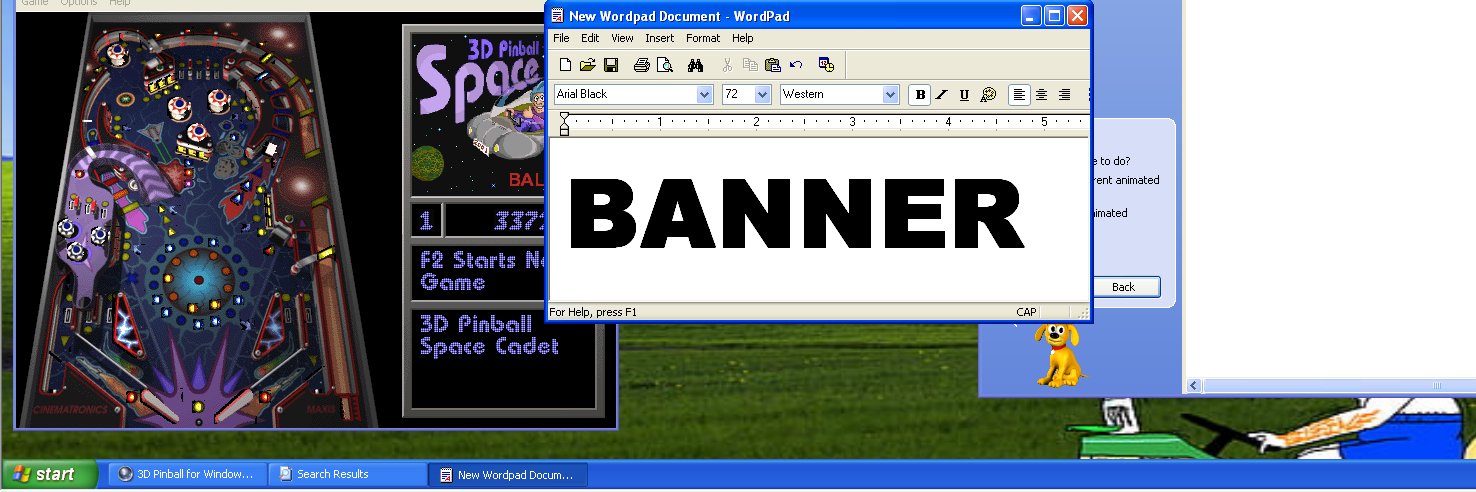Click 'For Help, press F1' status text
Image resolution: width=1476 pixels, height=492 pixels.
tap(593, 312)
